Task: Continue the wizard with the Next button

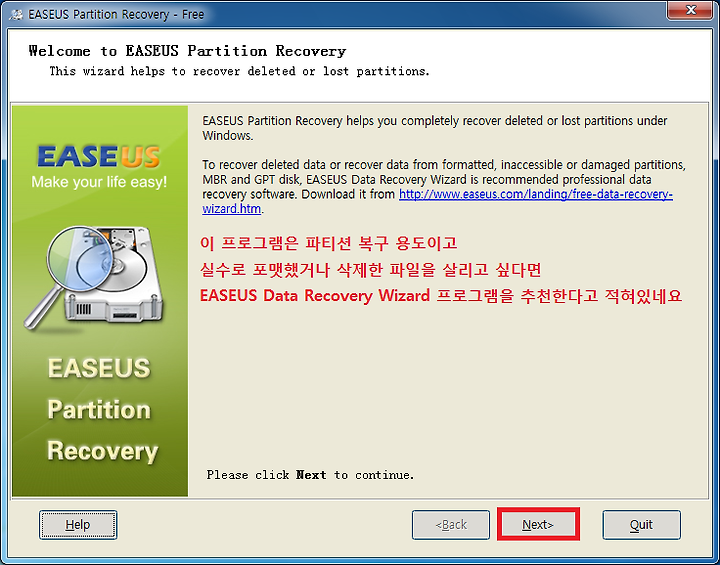Action: click(538, 525)
